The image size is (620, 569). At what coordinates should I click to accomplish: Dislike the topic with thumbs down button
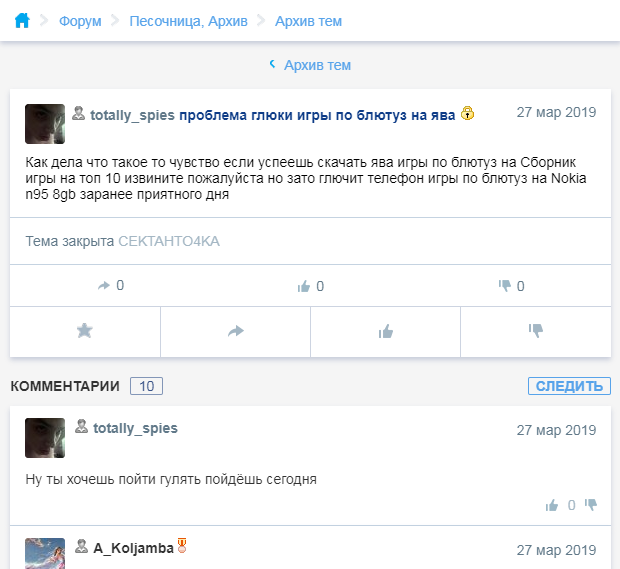coord(535,331)
